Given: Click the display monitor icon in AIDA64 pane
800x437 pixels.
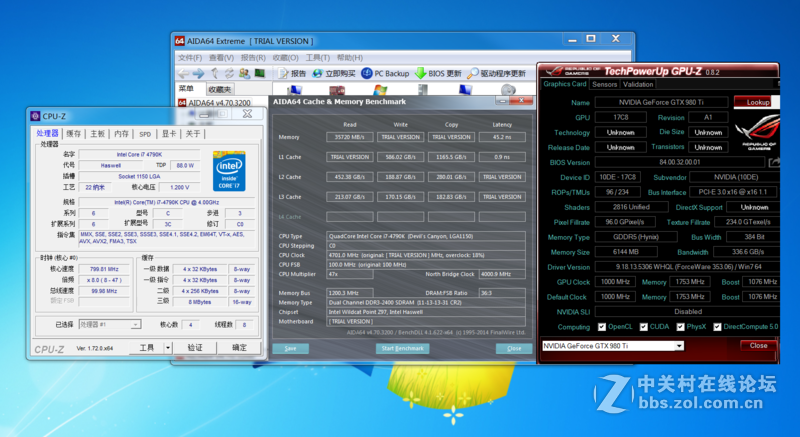Looking at the screenshot, I should (465, 90).
